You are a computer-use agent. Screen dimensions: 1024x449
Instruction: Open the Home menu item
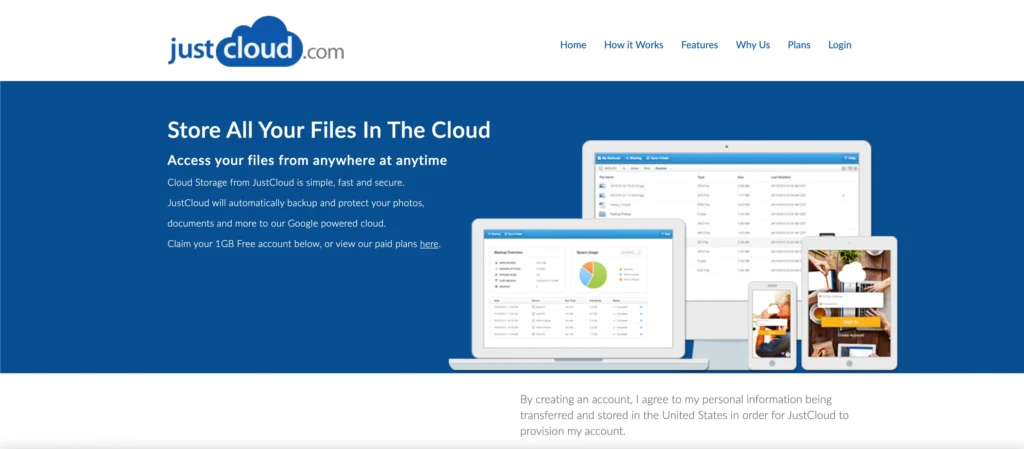(573, 45)
